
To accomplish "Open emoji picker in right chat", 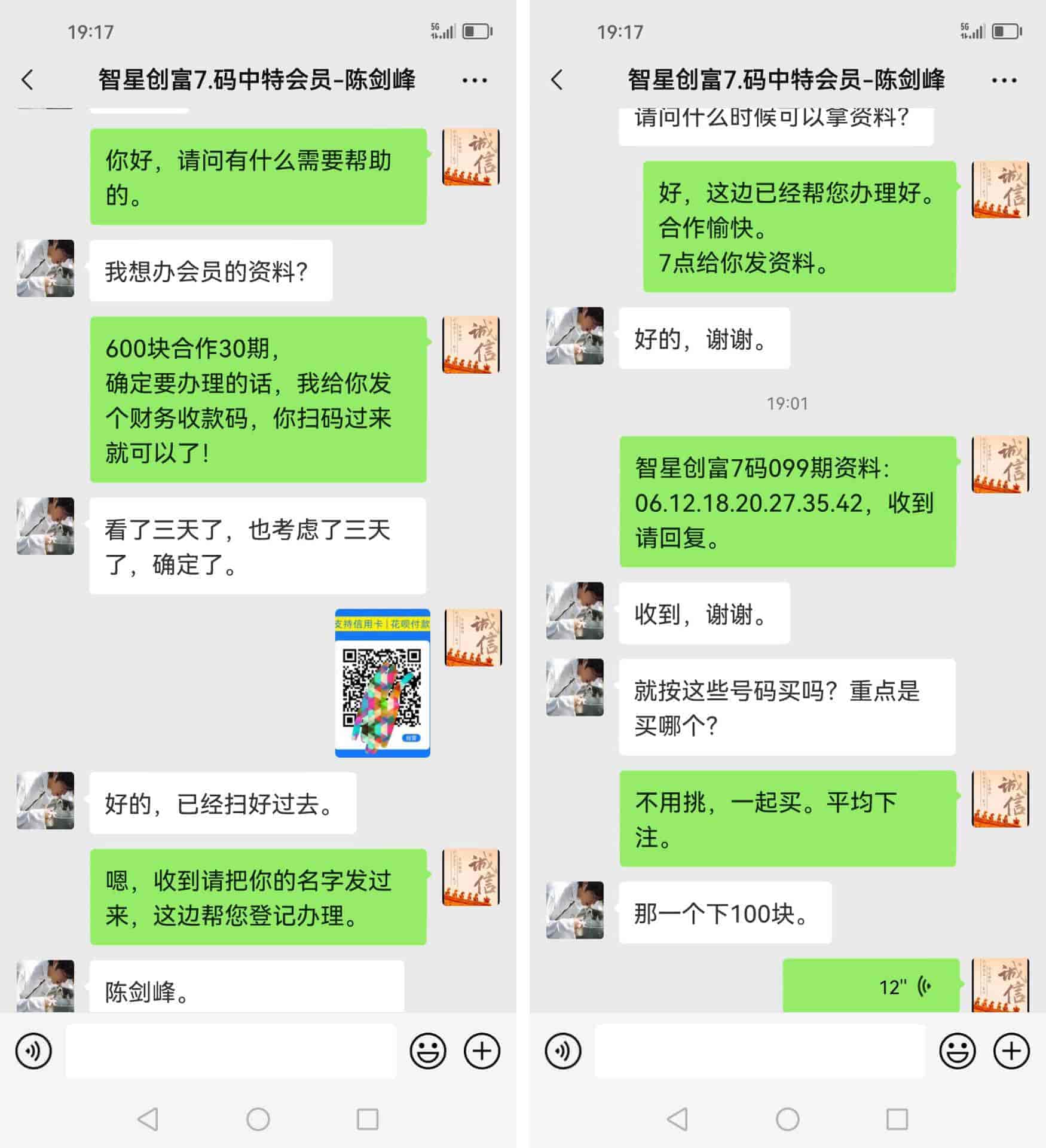I will point(958,1051).
